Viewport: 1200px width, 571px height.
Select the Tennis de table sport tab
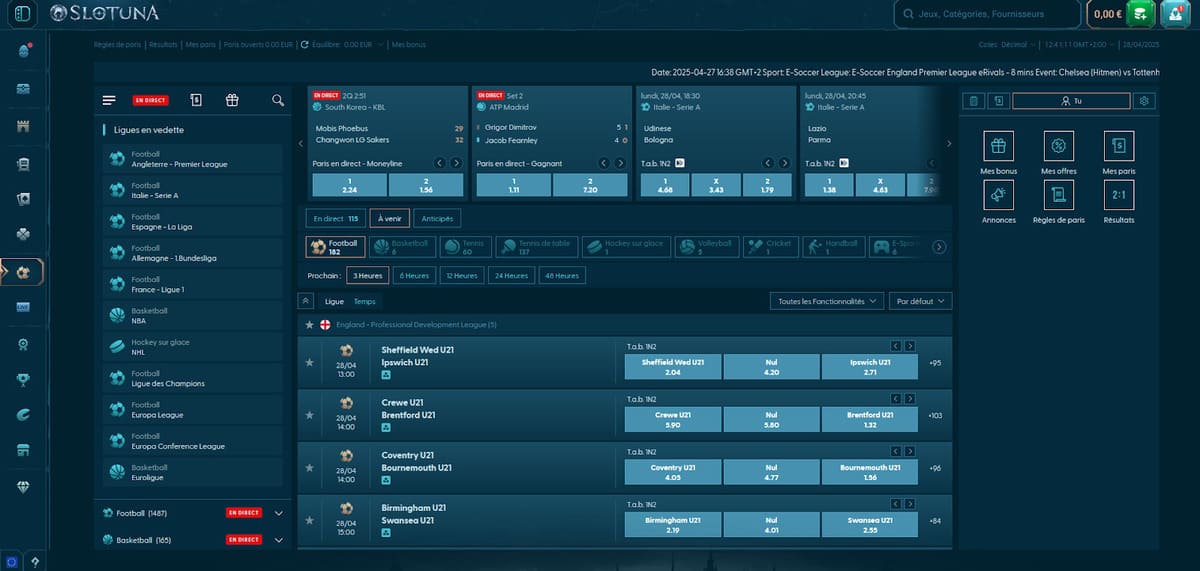tap(537, 247)
